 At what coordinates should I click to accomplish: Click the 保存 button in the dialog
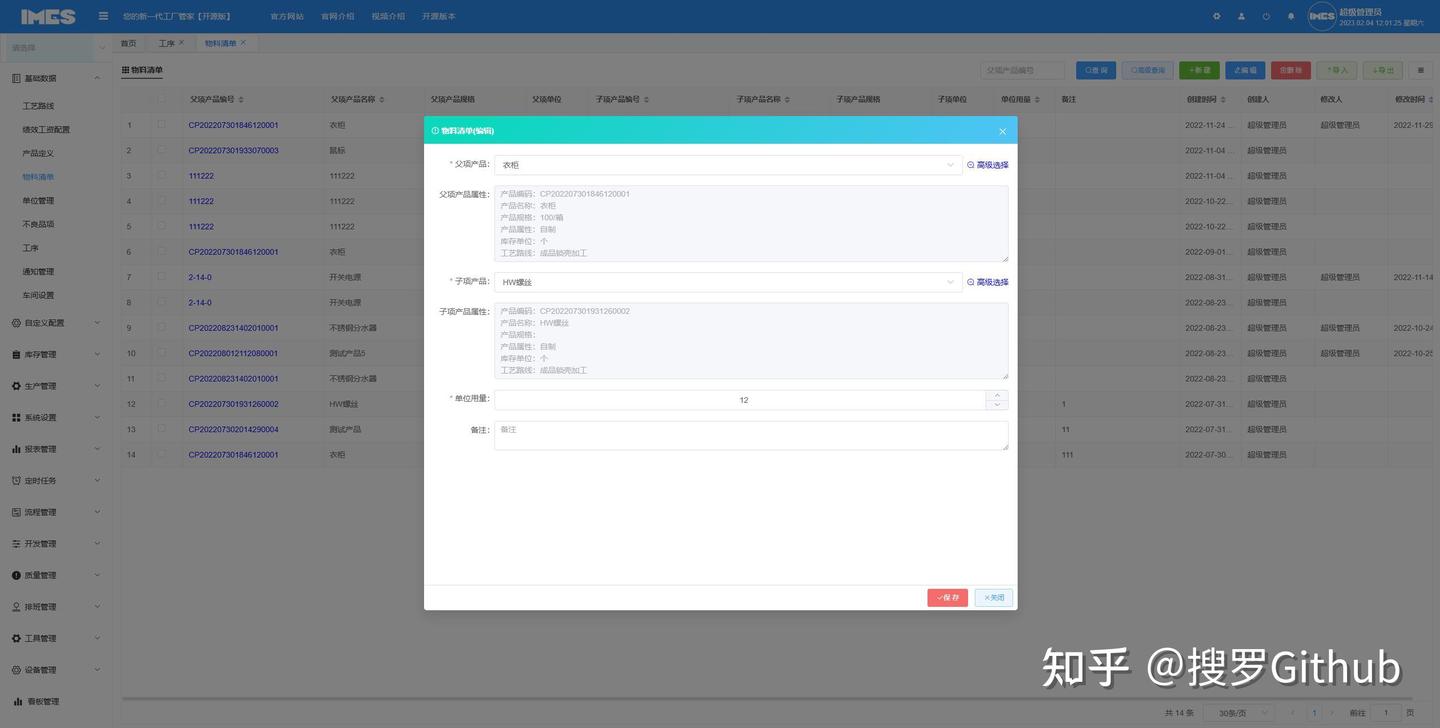(x=946, y=596)
